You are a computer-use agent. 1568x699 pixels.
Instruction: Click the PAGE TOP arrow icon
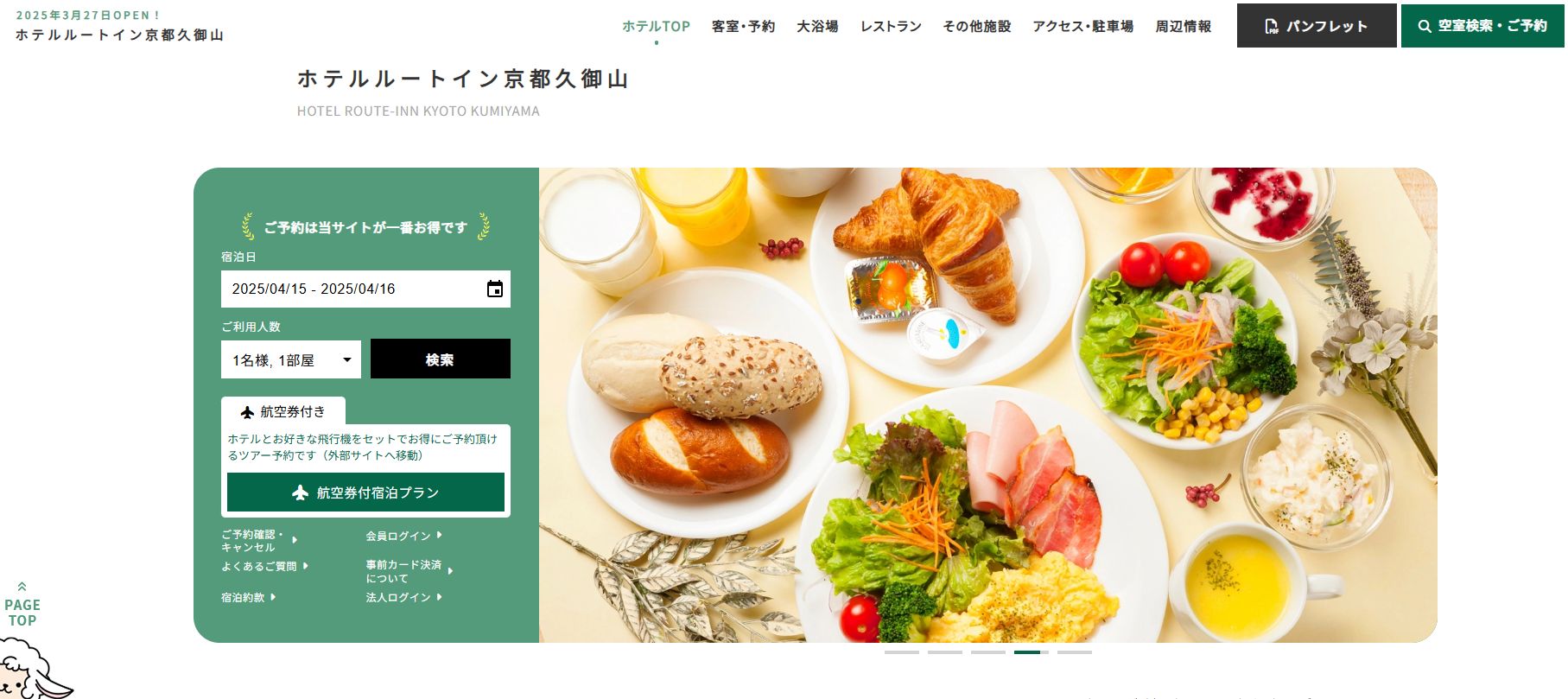tap(22, 587)
